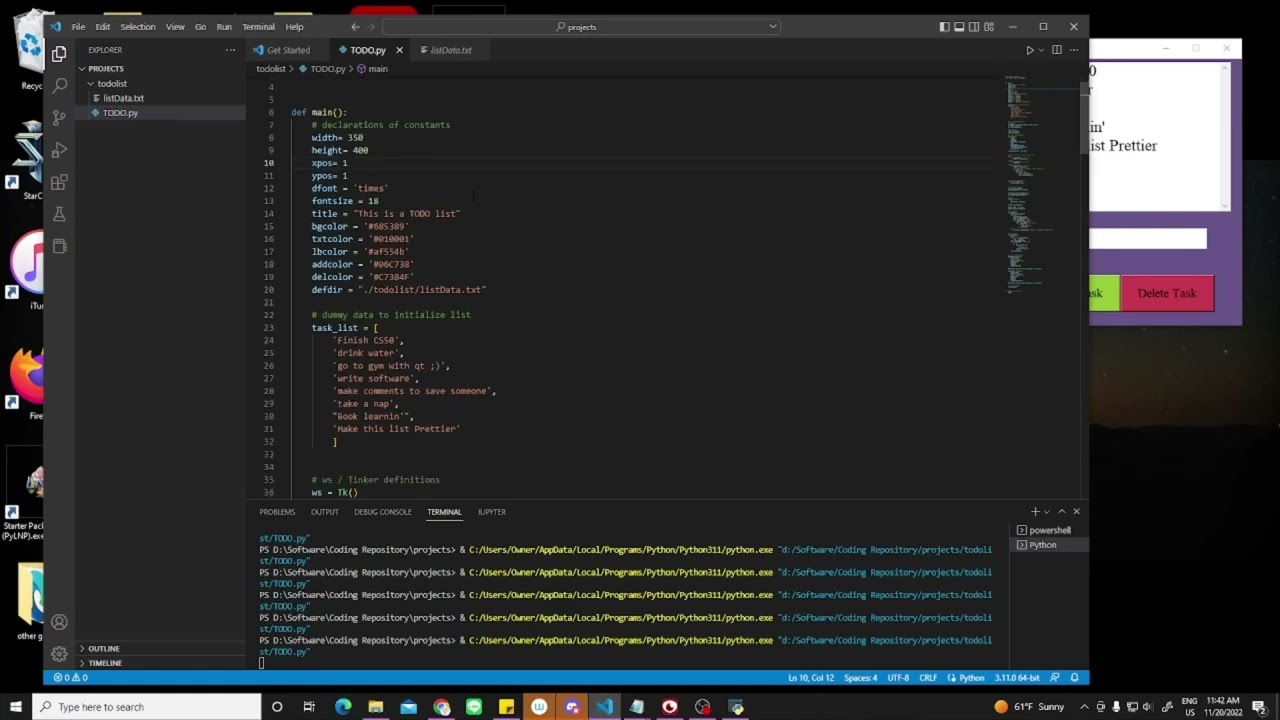Click errors and warnings status indicator
1280x720 pixels.
(70, 678)
